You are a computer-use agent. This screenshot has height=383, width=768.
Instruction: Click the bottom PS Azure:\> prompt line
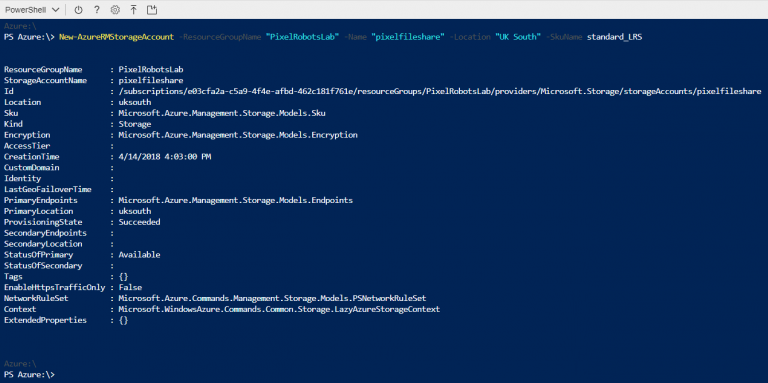(x=29, y=375)
